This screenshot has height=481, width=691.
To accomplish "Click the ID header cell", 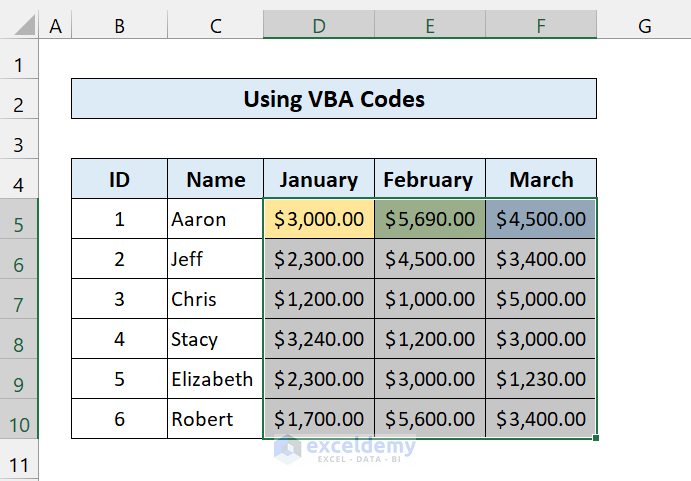I will [119, 179].
